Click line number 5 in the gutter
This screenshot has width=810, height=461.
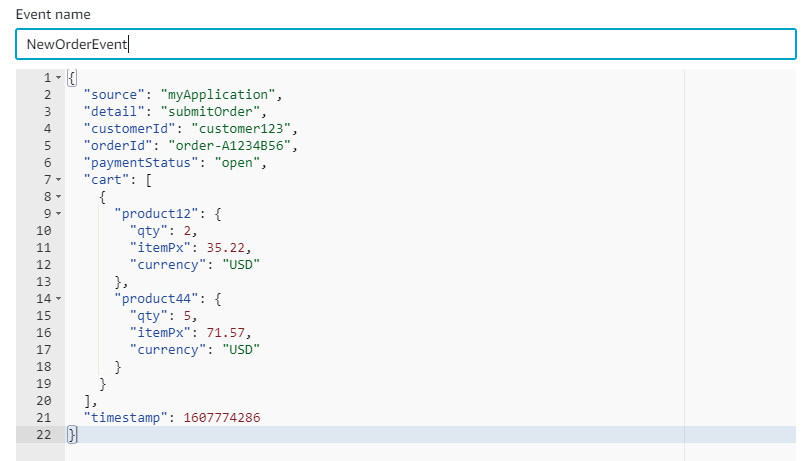click(x=47, y=146)
